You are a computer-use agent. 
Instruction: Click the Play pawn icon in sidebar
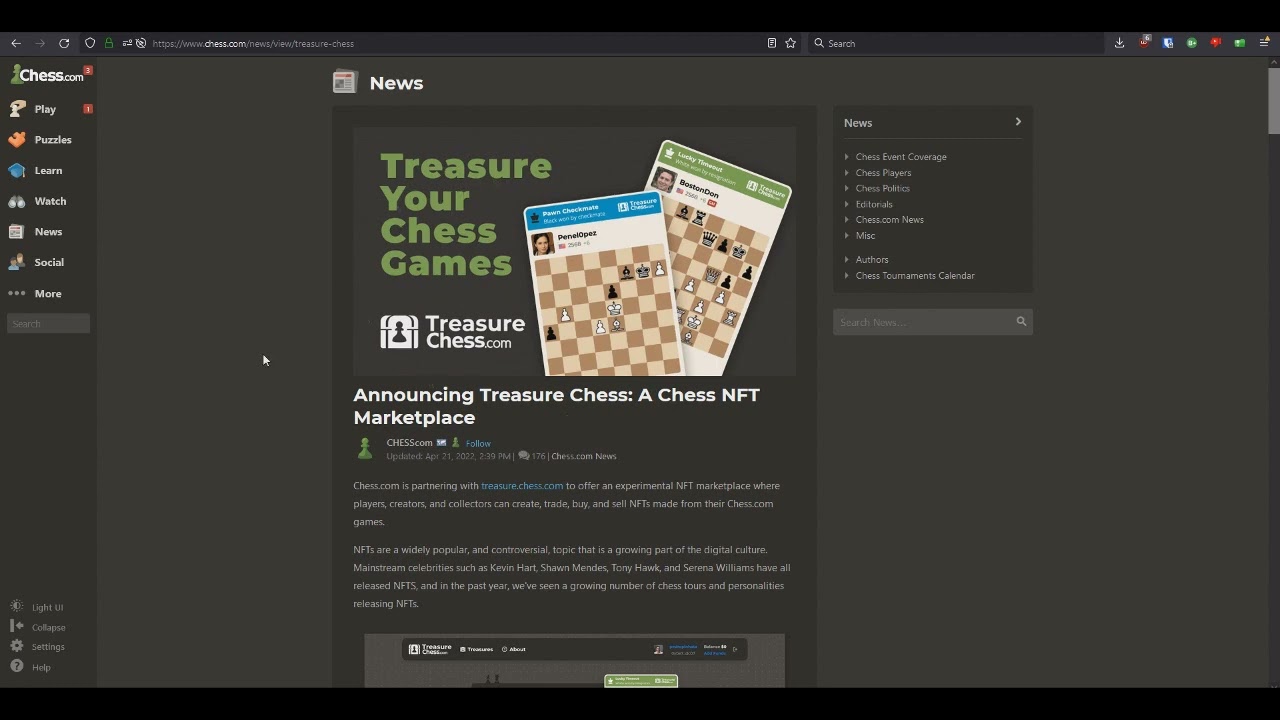coord(17,108)
